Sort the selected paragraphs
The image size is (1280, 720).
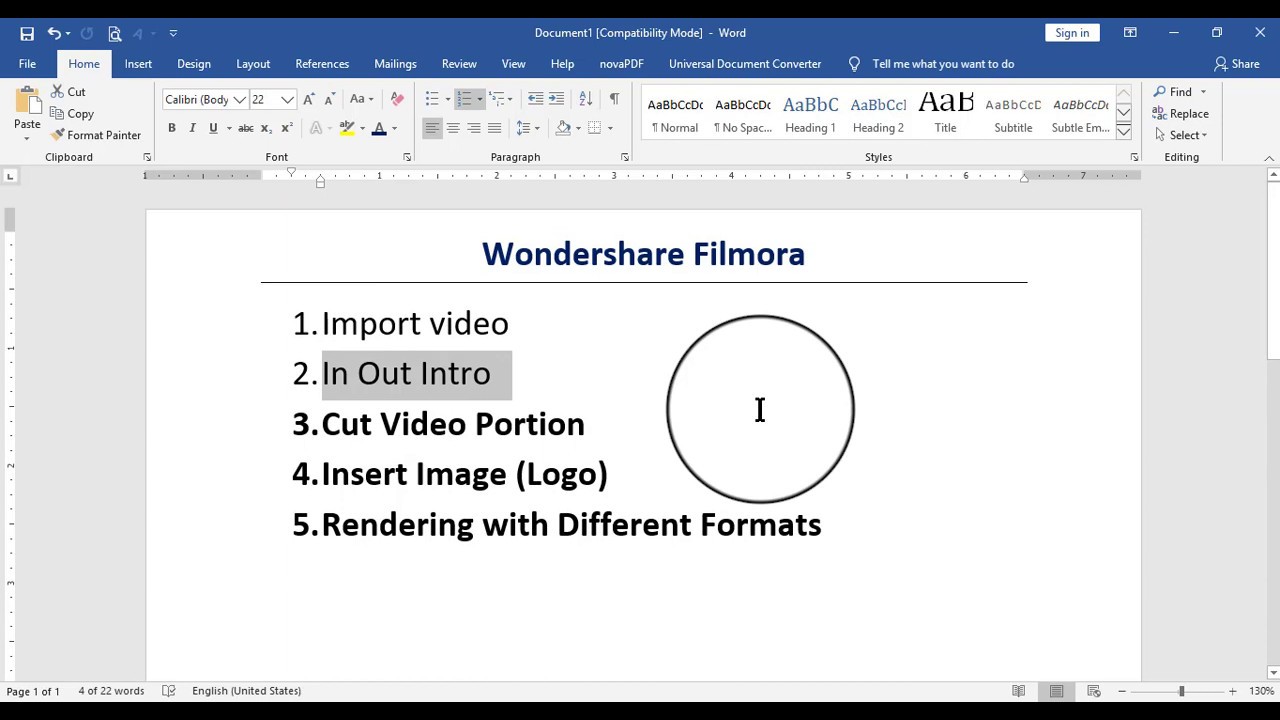coord(585,99)
